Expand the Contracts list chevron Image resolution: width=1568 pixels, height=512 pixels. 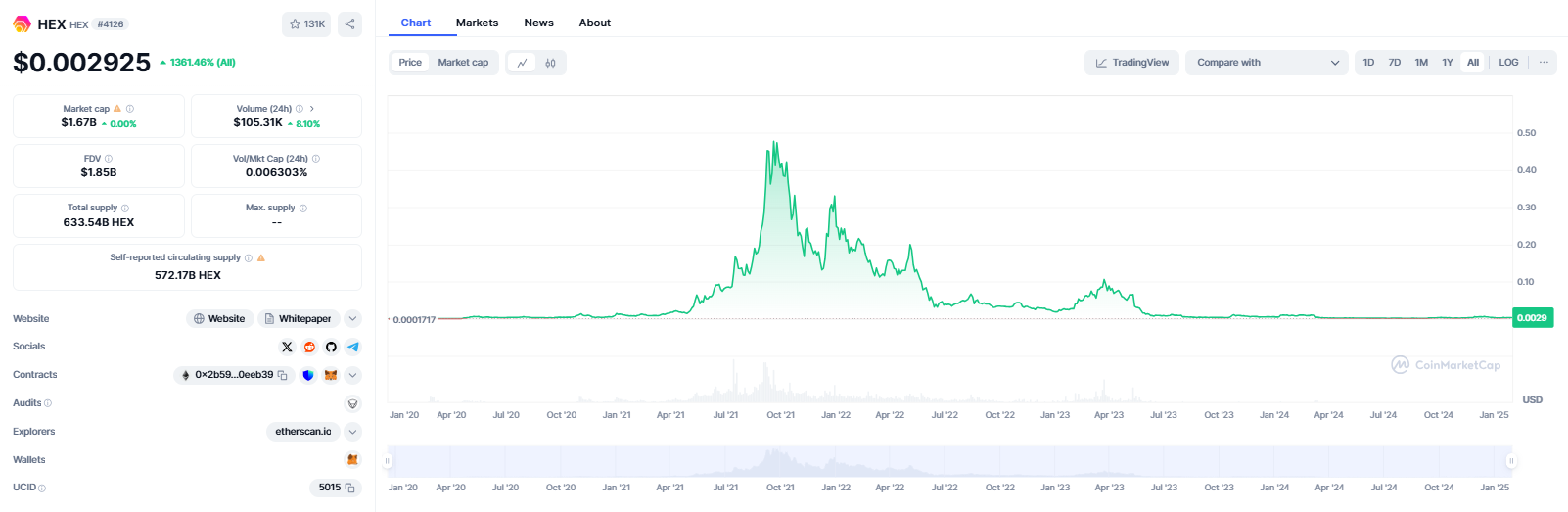click(x=353, y=375)
